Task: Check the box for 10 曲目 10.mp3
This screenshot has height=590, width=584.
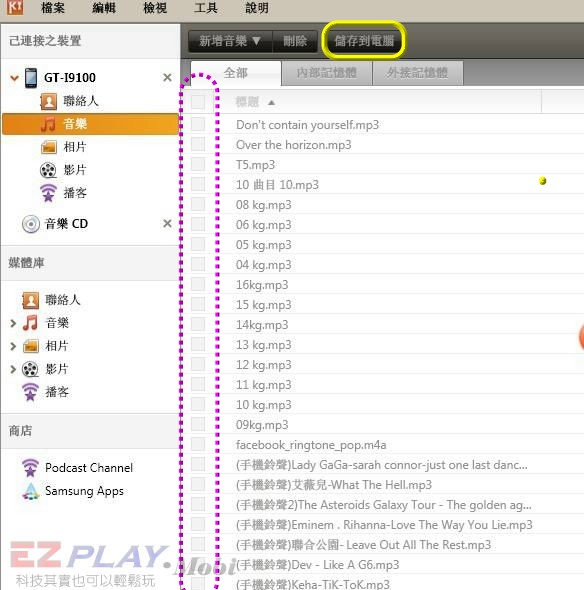Action: tap(198, 184)
